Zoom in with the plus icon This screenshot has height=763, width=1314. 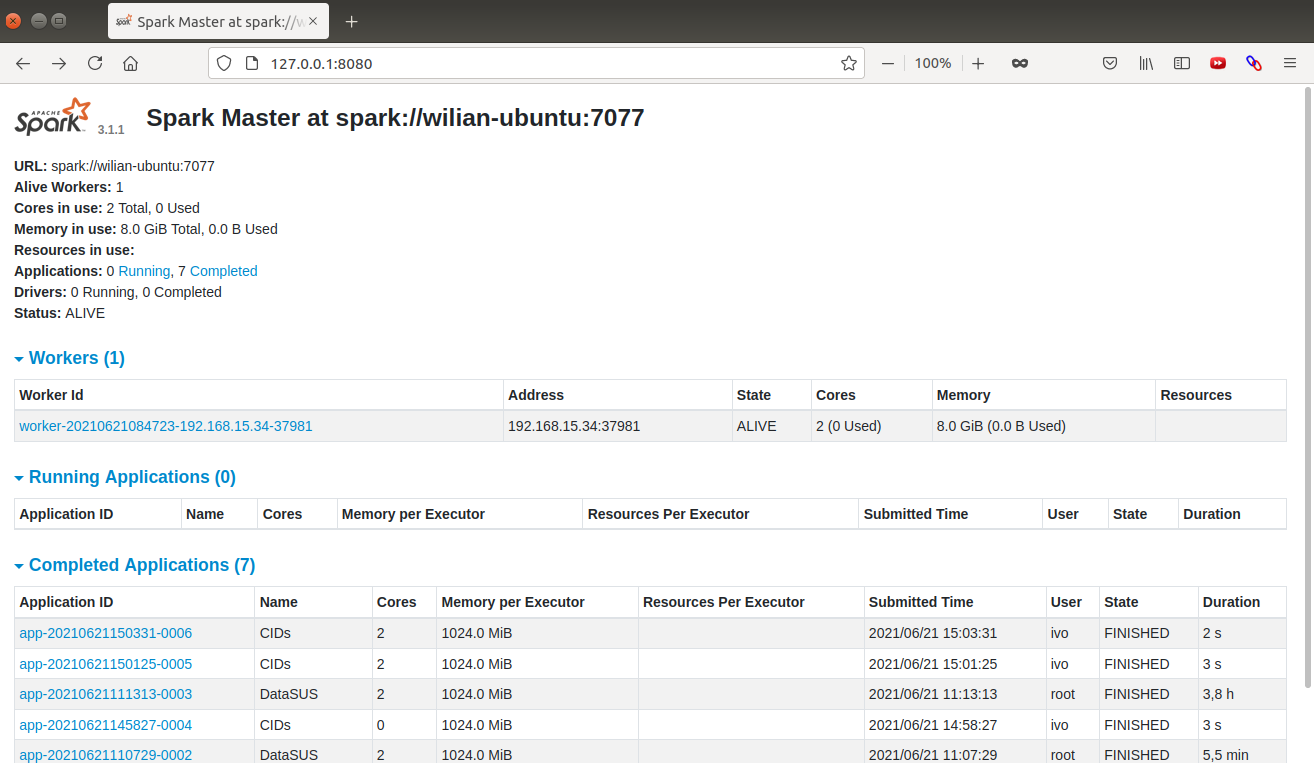(978, 63)
